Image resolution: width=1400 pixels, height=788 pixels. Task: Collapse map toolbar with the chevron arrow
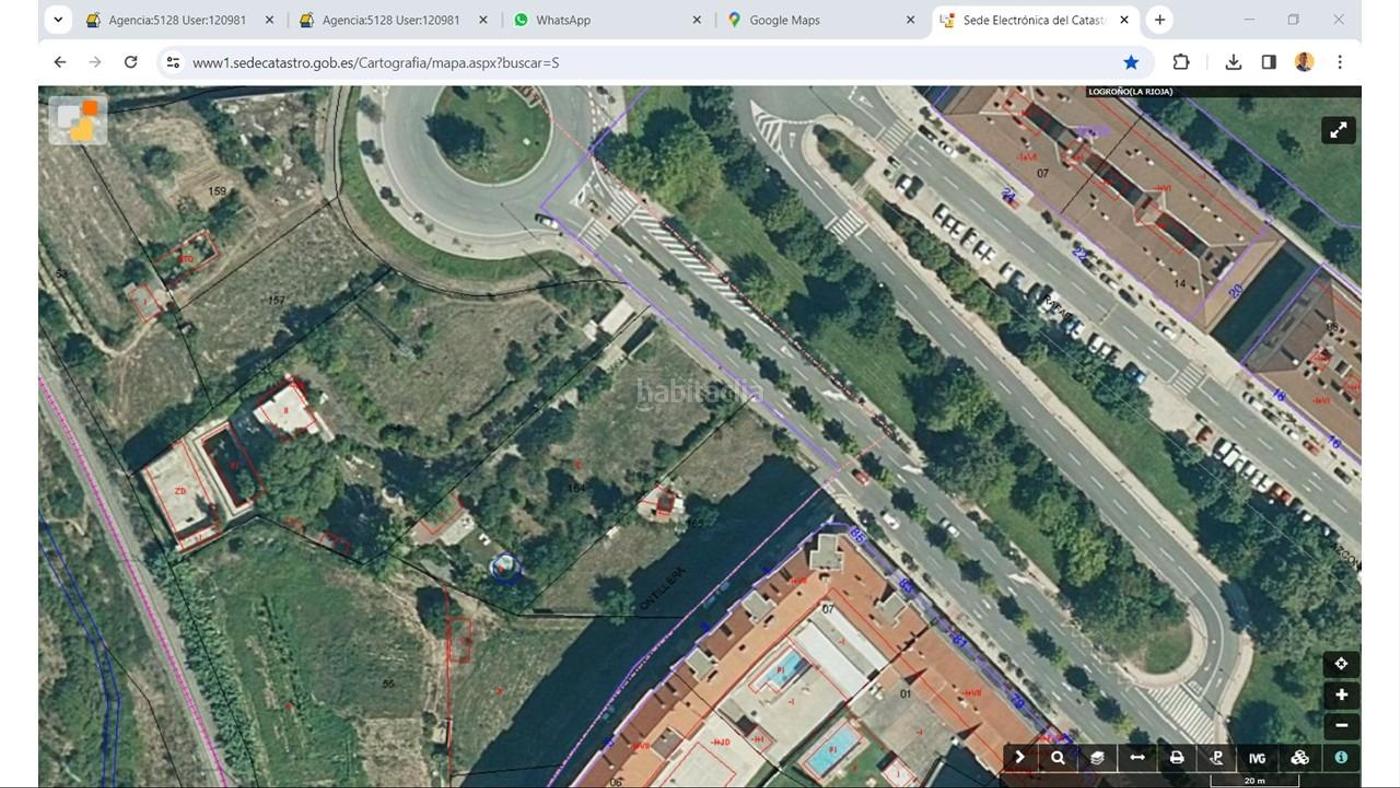[1019, 758]
